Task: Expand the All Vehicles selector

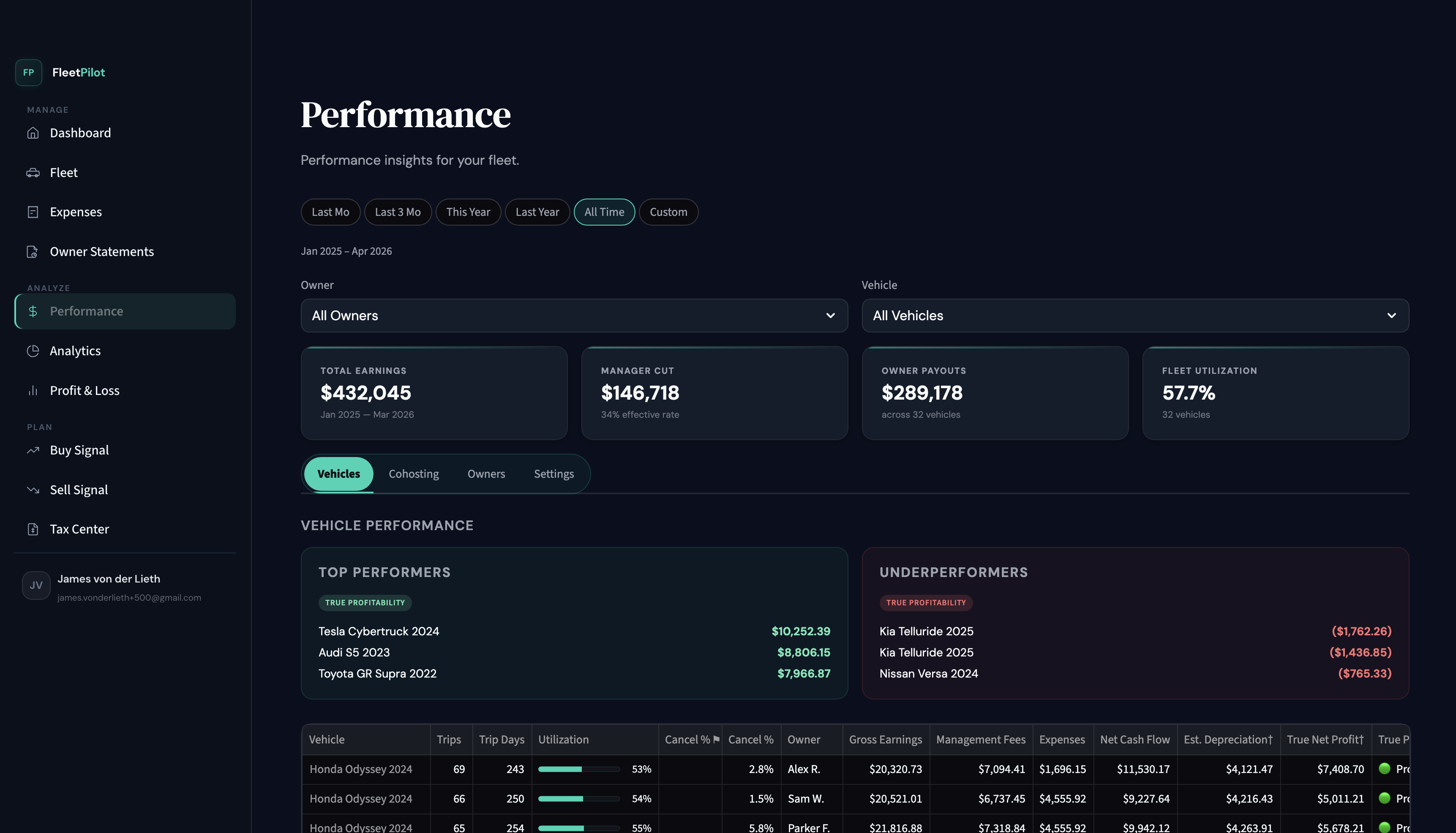Action: click(1135, 315)
